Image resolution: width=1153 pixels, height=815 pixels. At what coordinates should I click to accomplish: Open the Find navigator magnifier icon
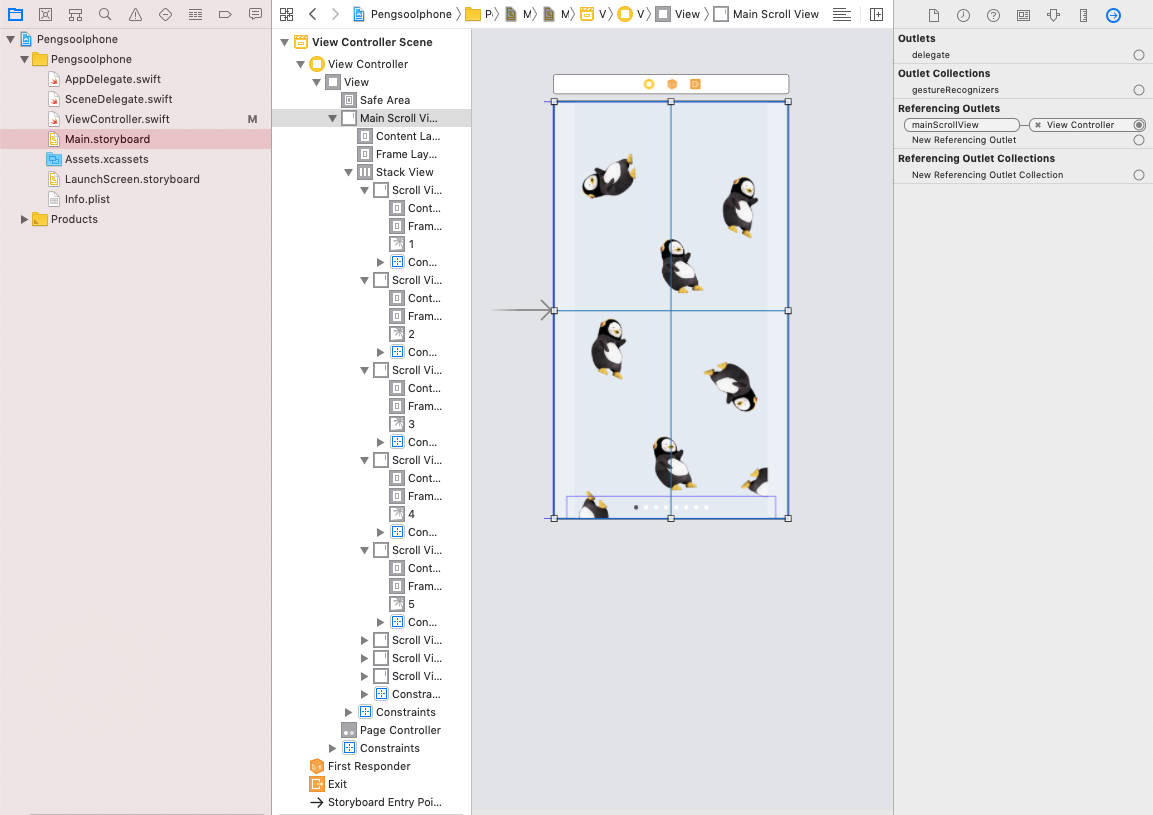105,14
